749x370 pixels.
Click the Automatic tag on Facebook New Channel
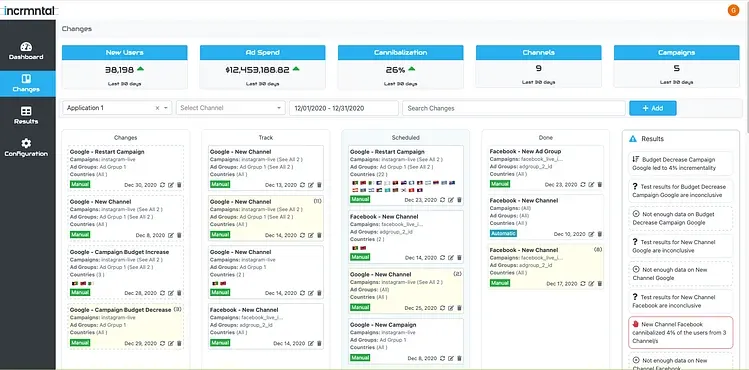point(503,233)
